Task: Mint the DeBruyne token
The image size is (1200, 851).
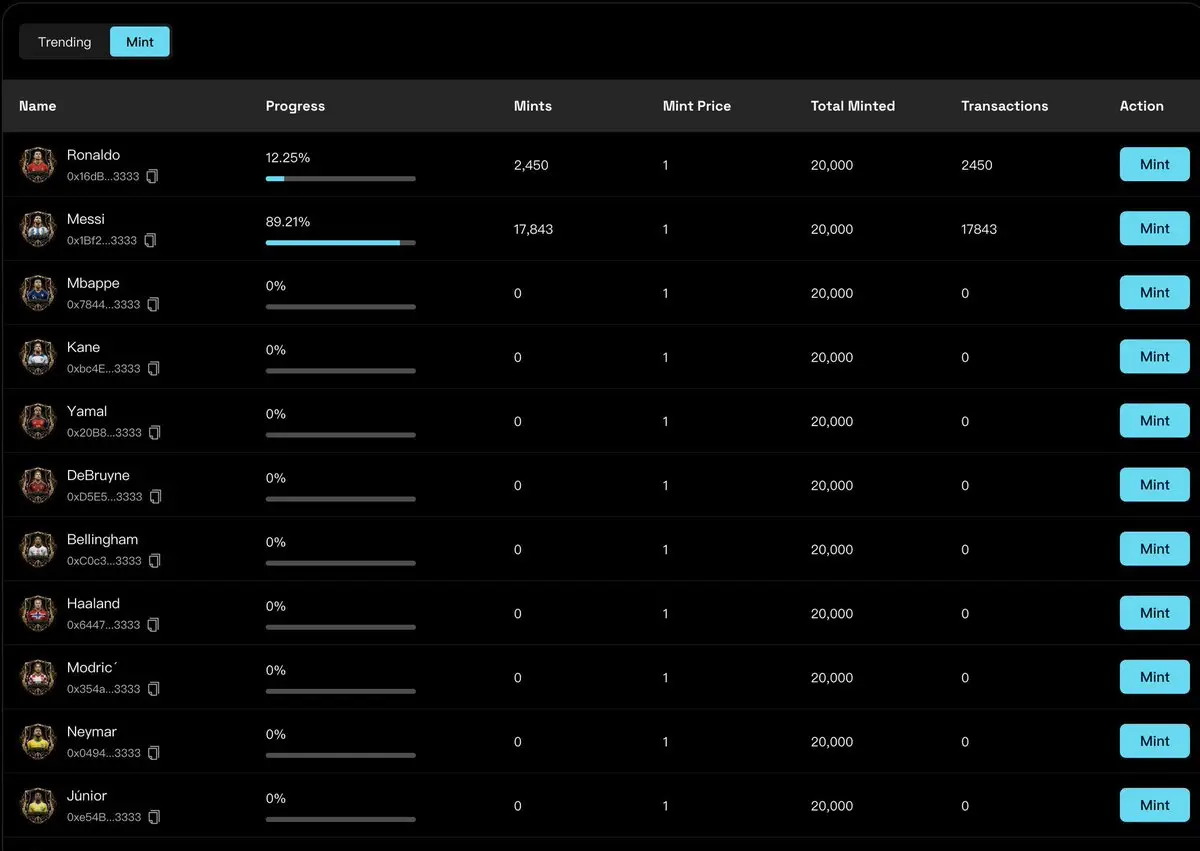Action: pyautogui.click(x=1155, y=485)
